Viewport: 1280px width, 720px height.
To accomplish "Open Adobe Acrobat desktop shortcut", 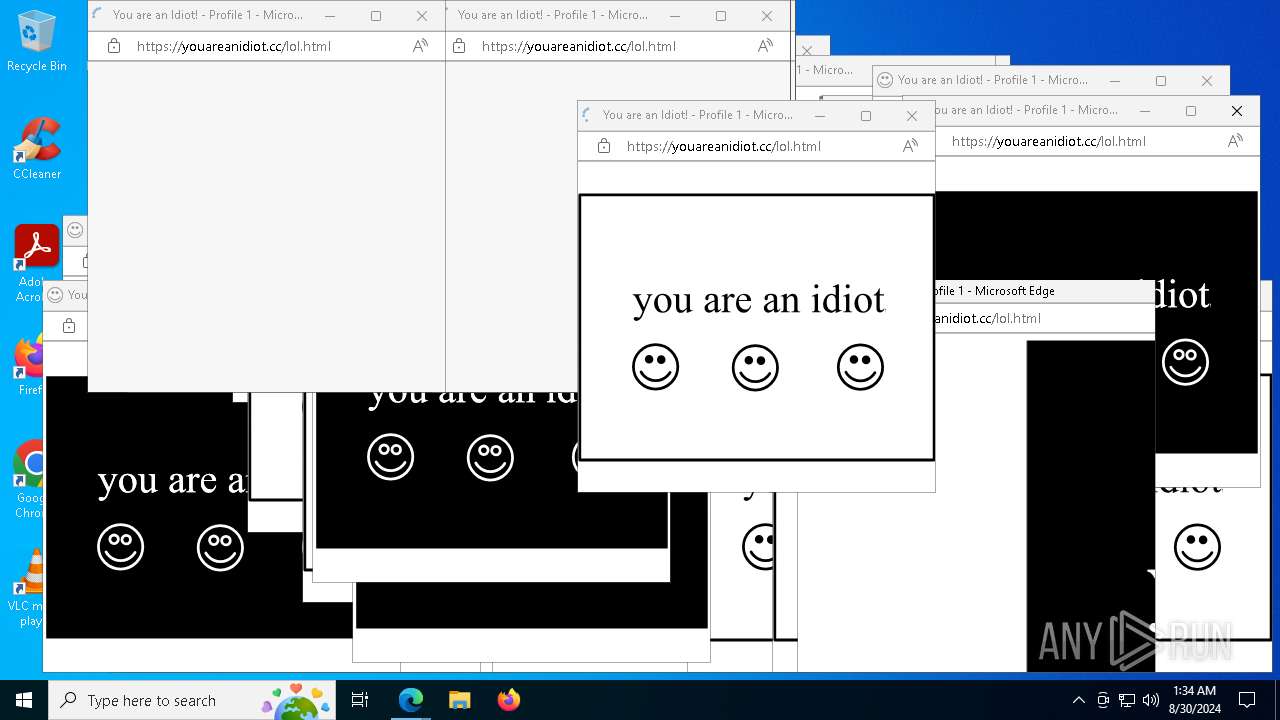I will [36, 263].
